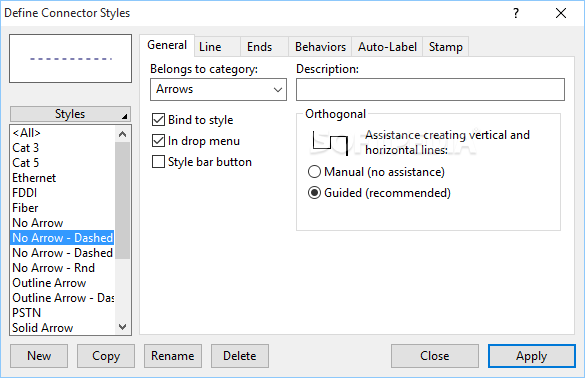Close the dialog with Close button
This screenshot has height=378, width=585.
coord(435,356)
